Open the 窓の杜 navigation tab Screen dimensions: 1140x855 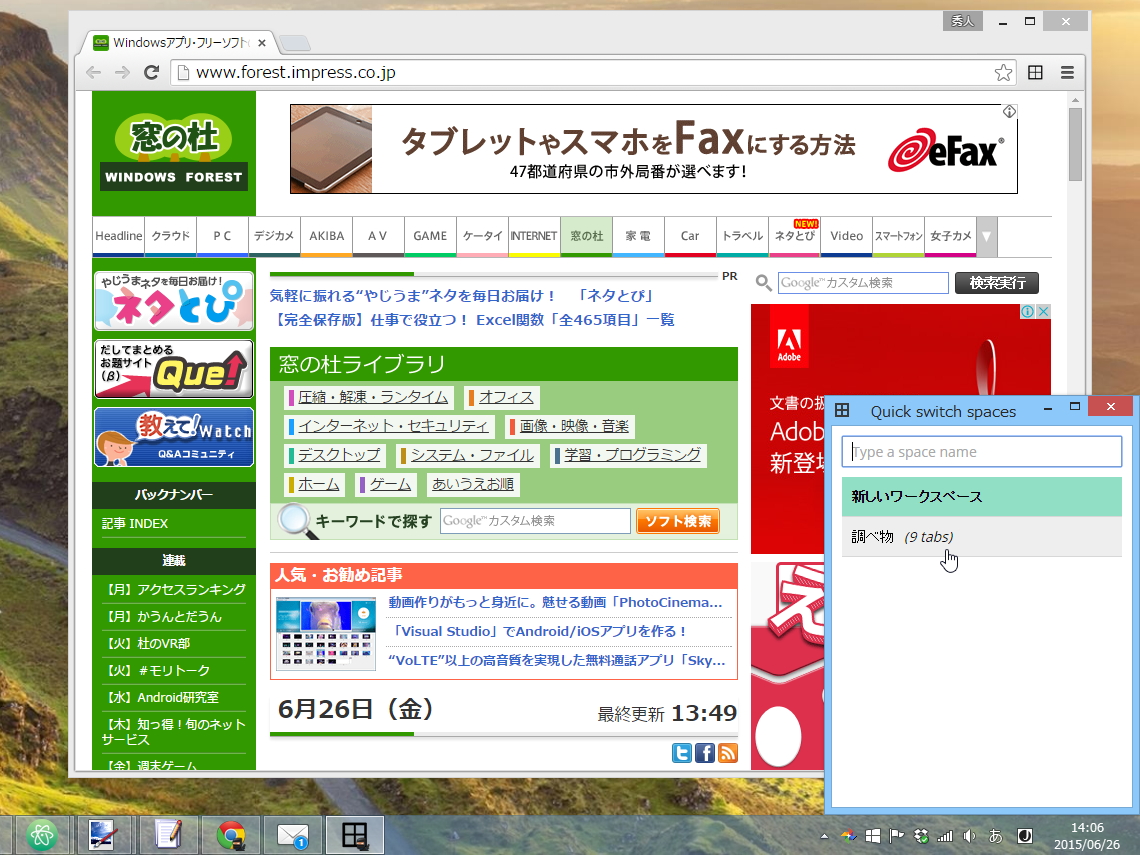coord(587,236)
